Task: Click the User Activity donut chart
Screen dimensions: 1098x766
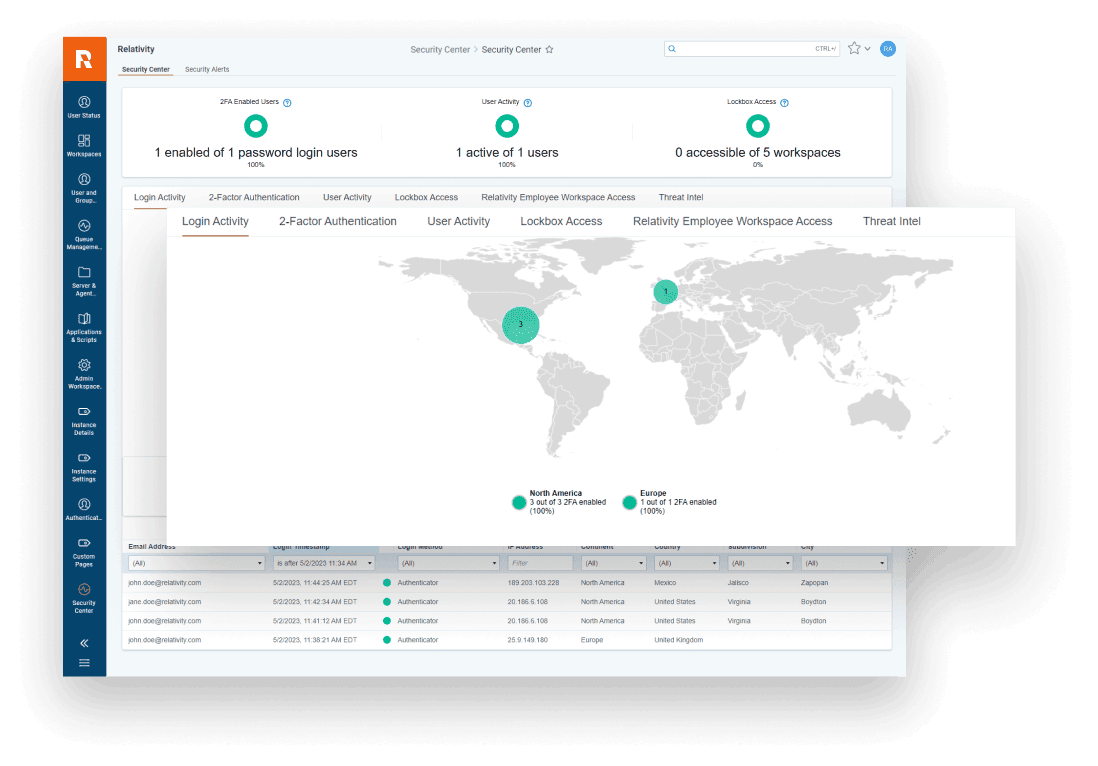Action: click(507, 126)
